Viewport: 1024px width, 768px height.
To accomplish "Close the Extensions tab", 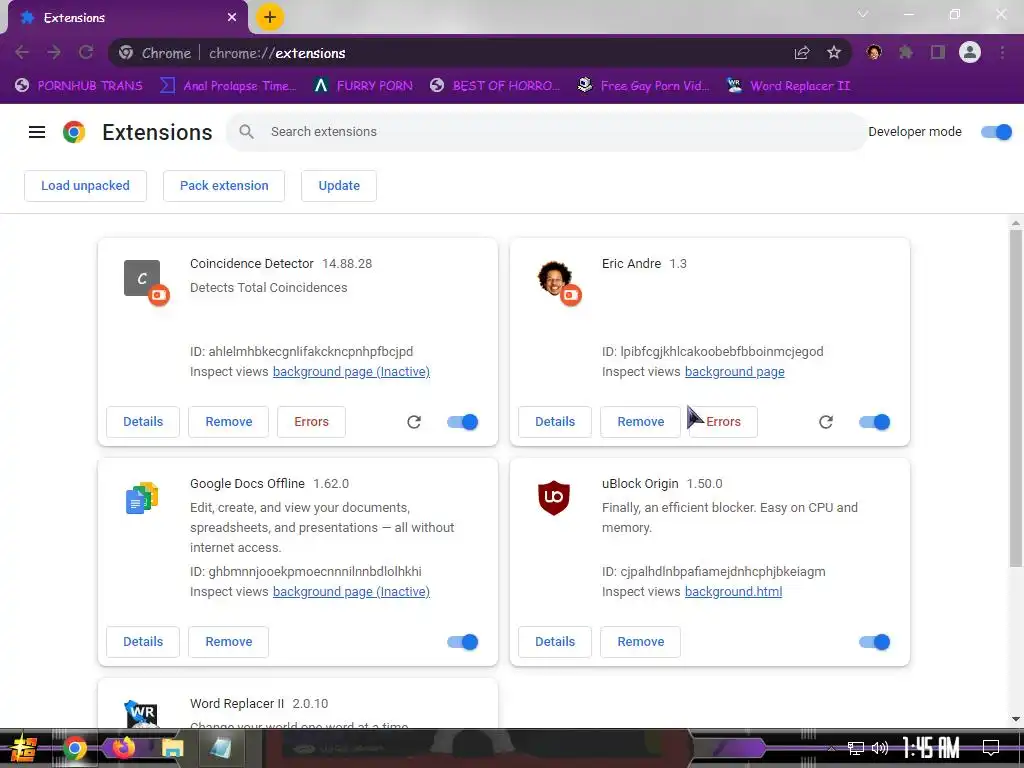I will point(232,18).
